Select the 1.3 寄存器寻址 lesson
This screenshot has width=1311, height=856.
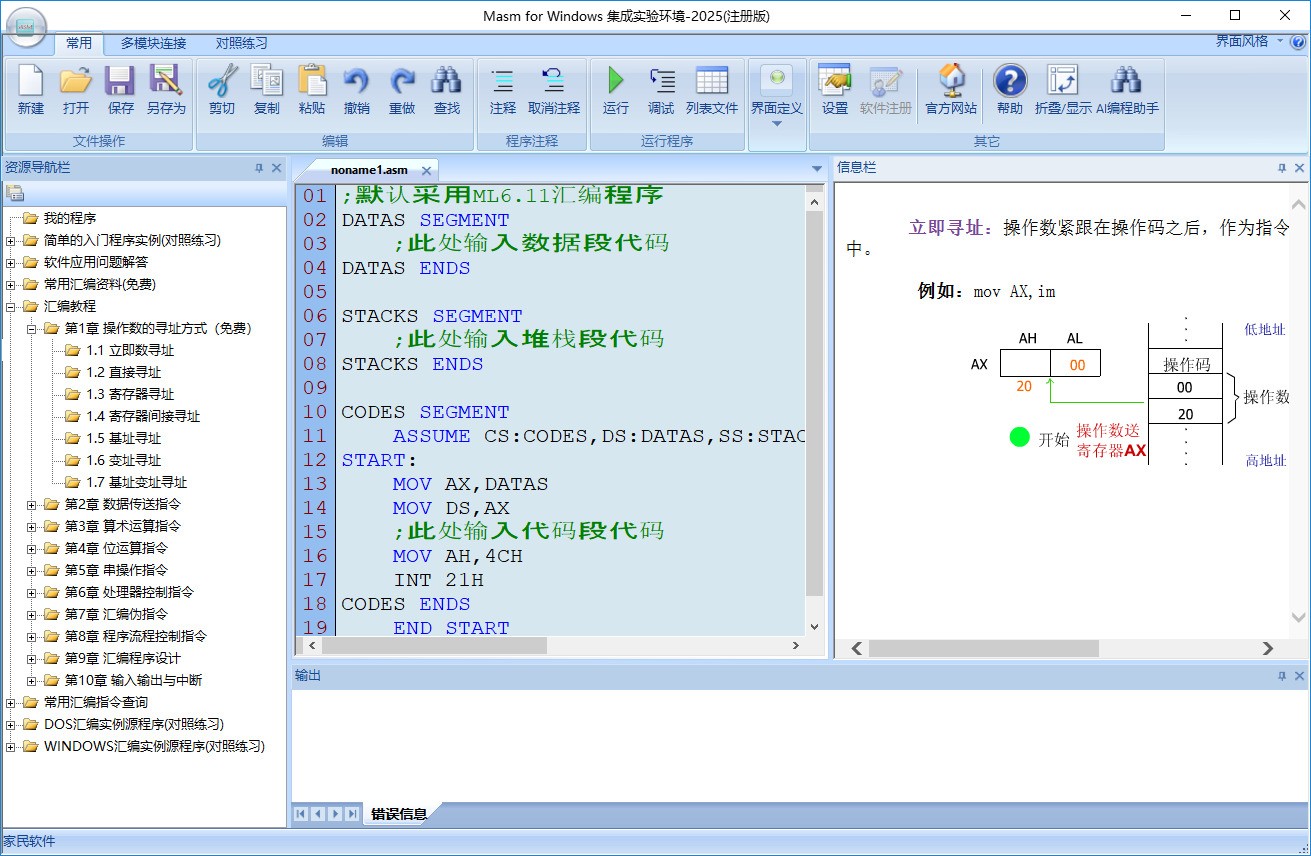128,394
